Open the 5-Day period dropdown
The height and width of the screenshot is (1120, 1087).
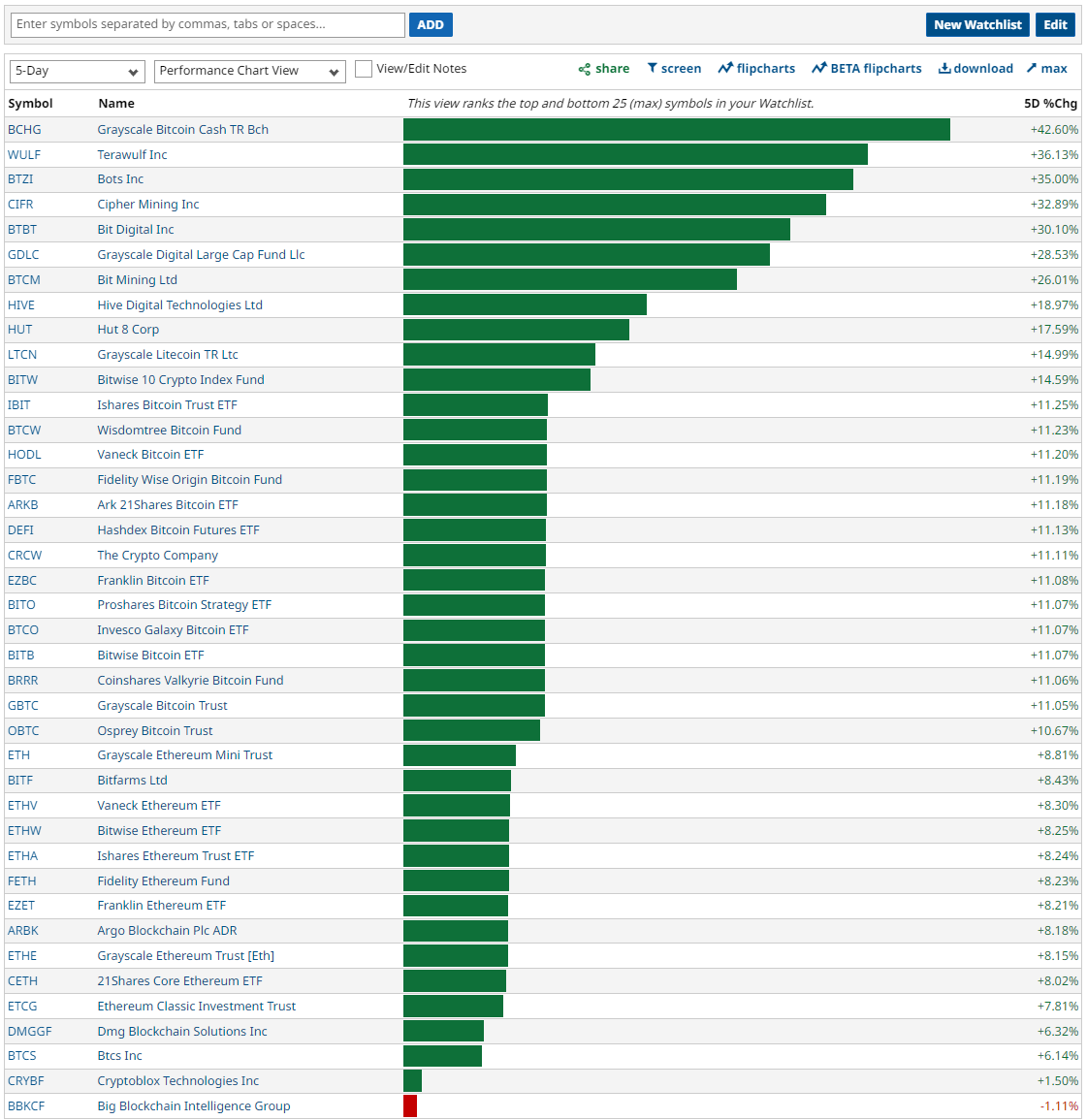point(78,71)
